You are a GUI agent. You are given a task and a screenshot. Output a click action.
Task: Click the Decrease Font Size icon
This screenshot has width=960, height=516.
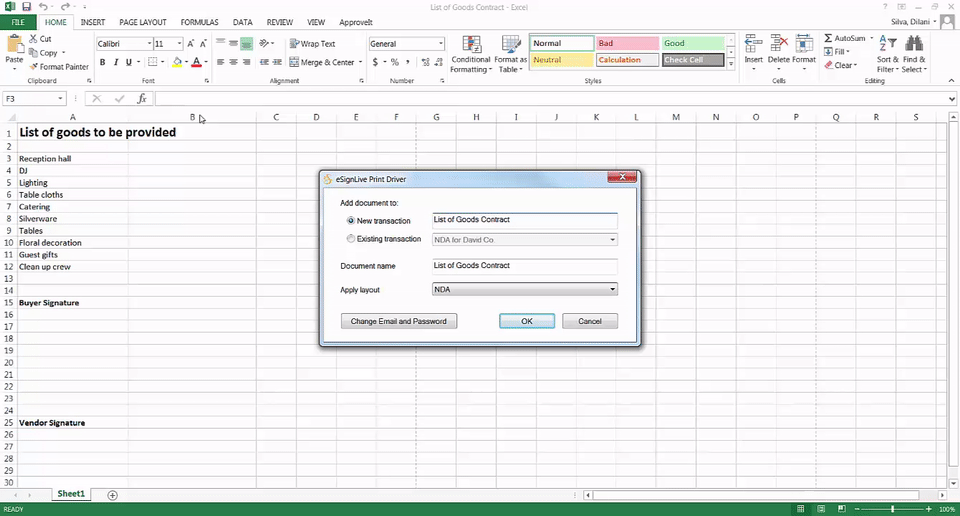[203, 43]
